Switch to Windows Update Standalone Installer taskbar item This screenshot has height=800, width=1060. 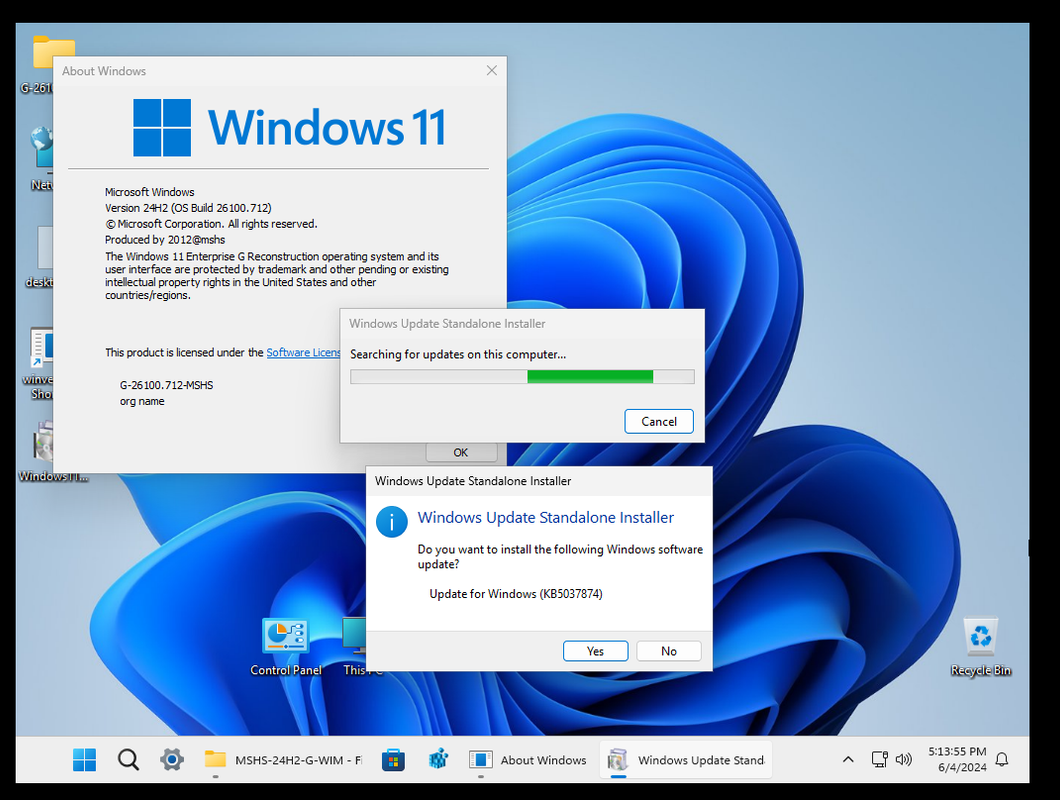coord(685,760)
